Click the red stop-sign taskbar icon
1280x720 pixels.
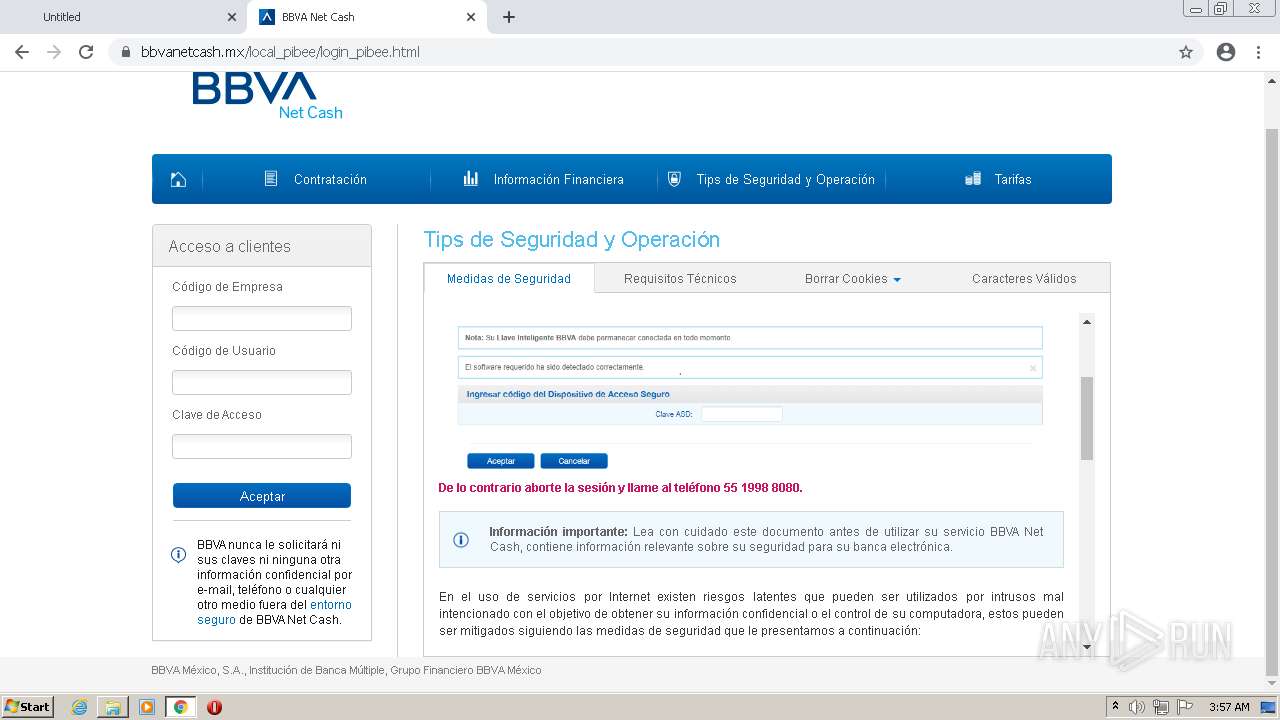pyautogui.click(x=214, y=707)
